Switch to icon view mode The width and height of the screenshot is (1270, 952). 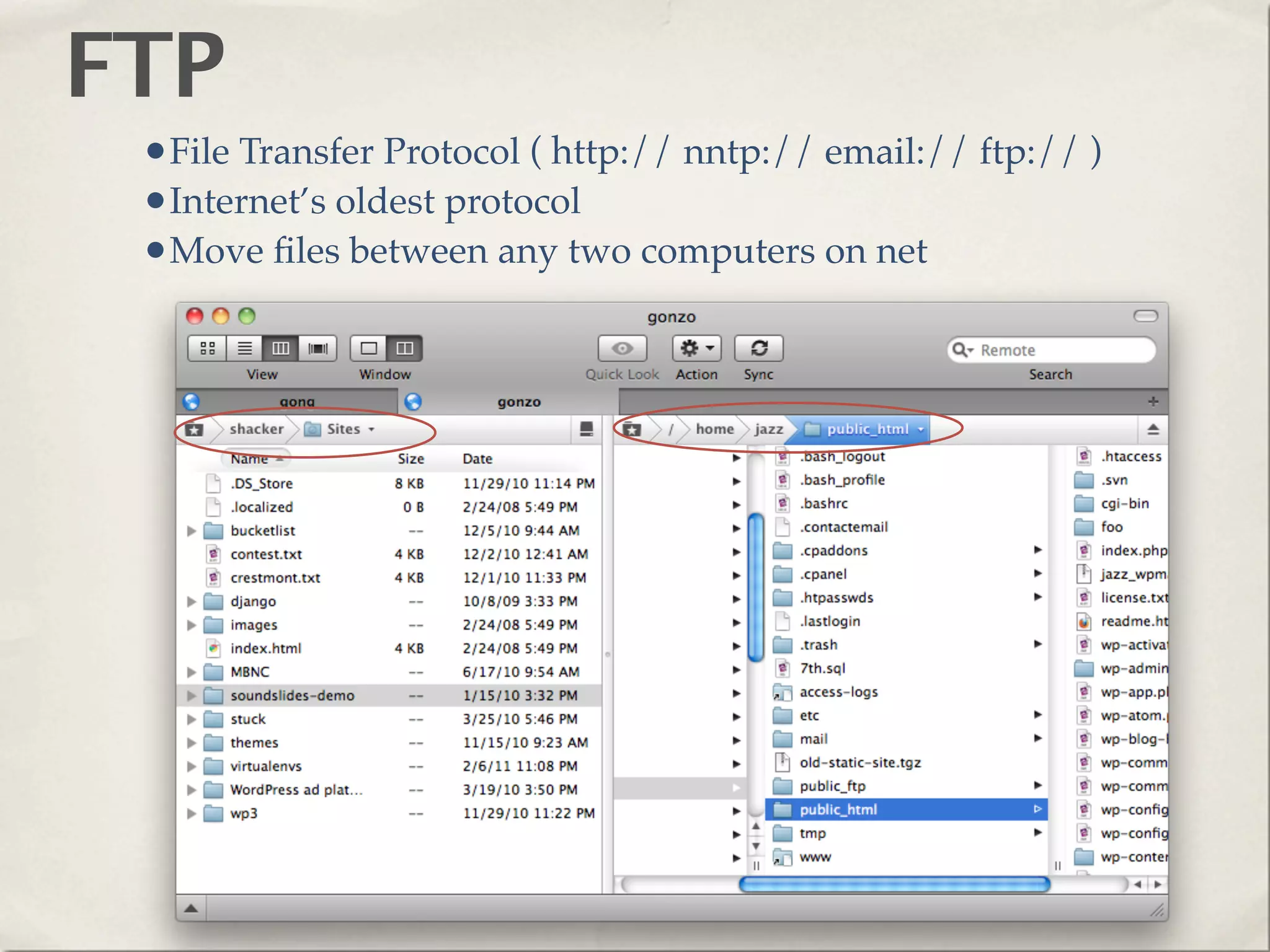point(208,348)
